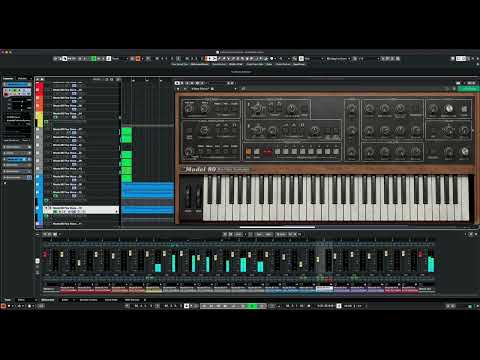Click the white bypass icon in plugin window header
Screen dimensions: 480x360
click(177, 83)
